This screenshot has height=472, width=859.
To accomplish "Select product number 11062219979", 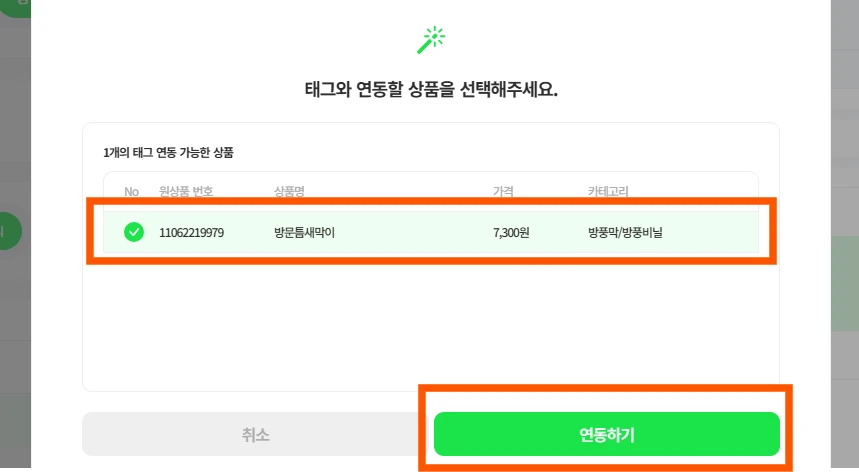I will pyautogui.click(x=191, y=233).
